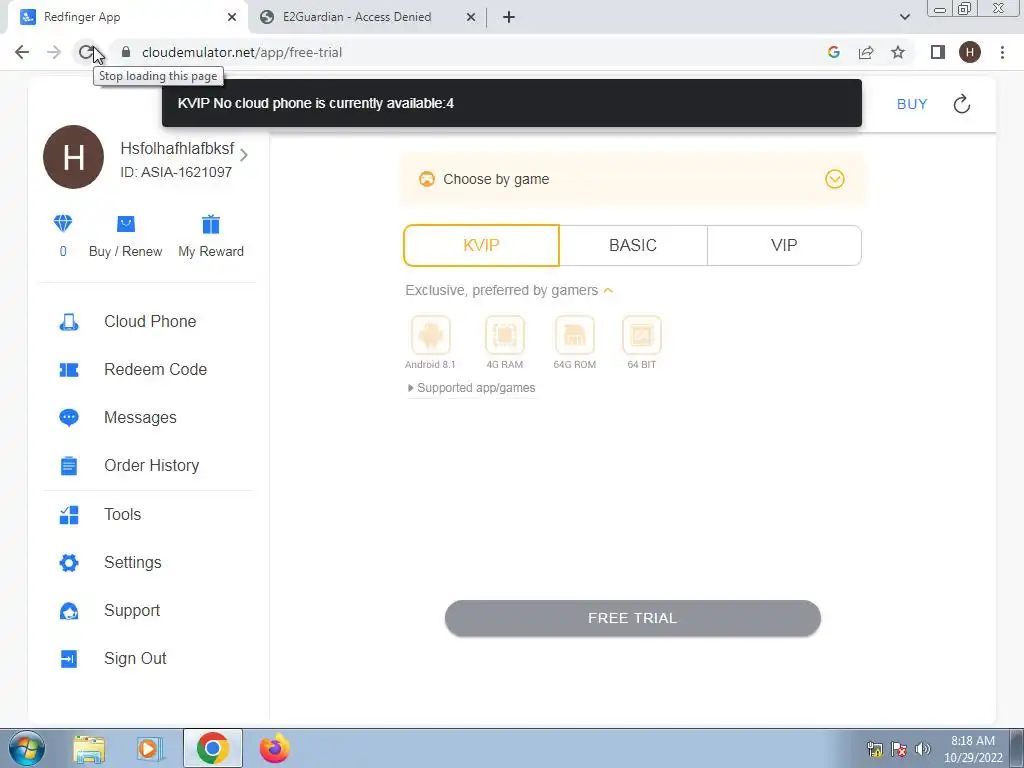Click the ID: ASIA-1621097 text
This screenshot has height=768, width=1024.
pyautogui.click(x=176, y=172)
